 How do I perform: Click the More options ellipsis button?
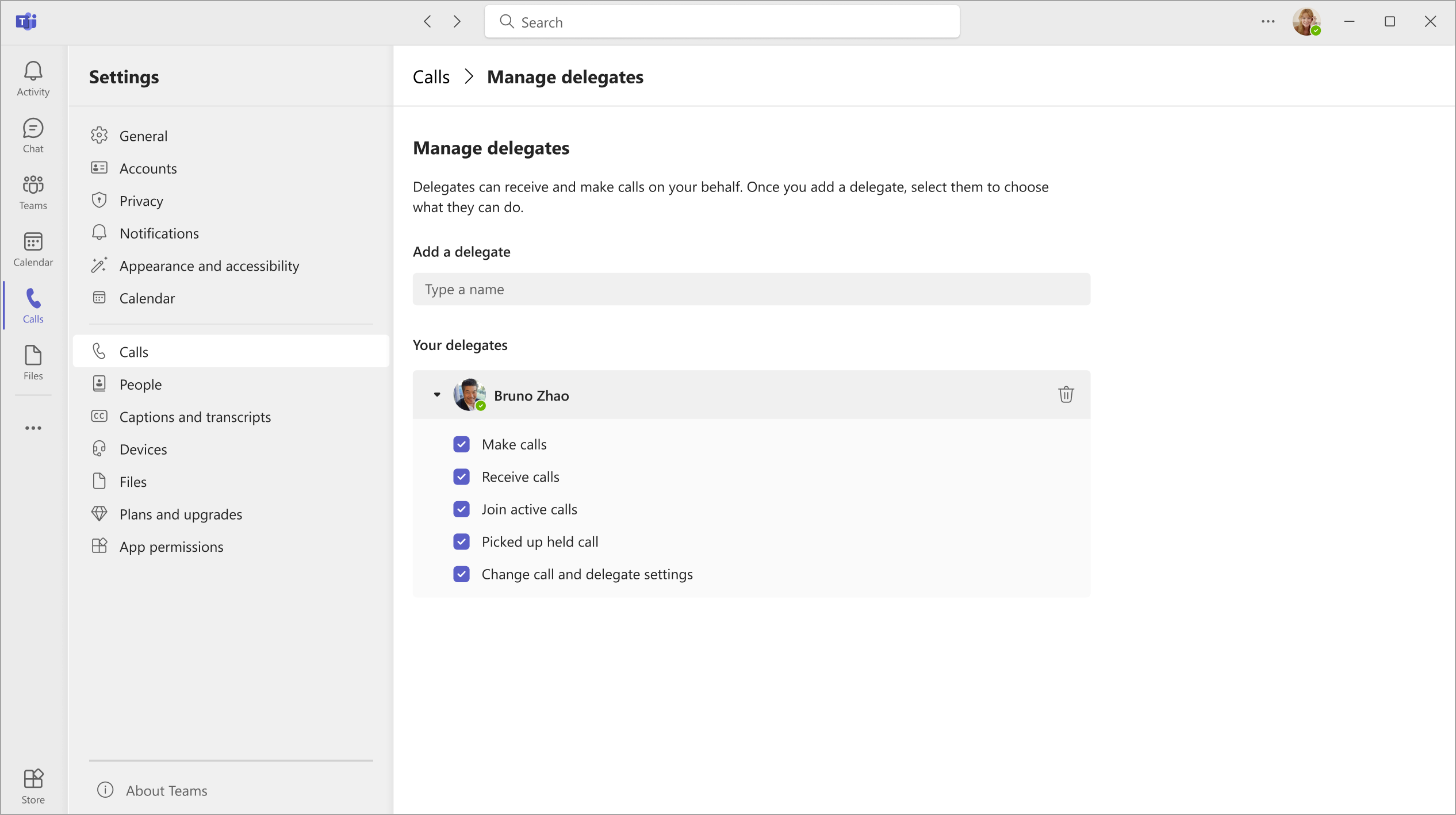tap(1268, 21)
